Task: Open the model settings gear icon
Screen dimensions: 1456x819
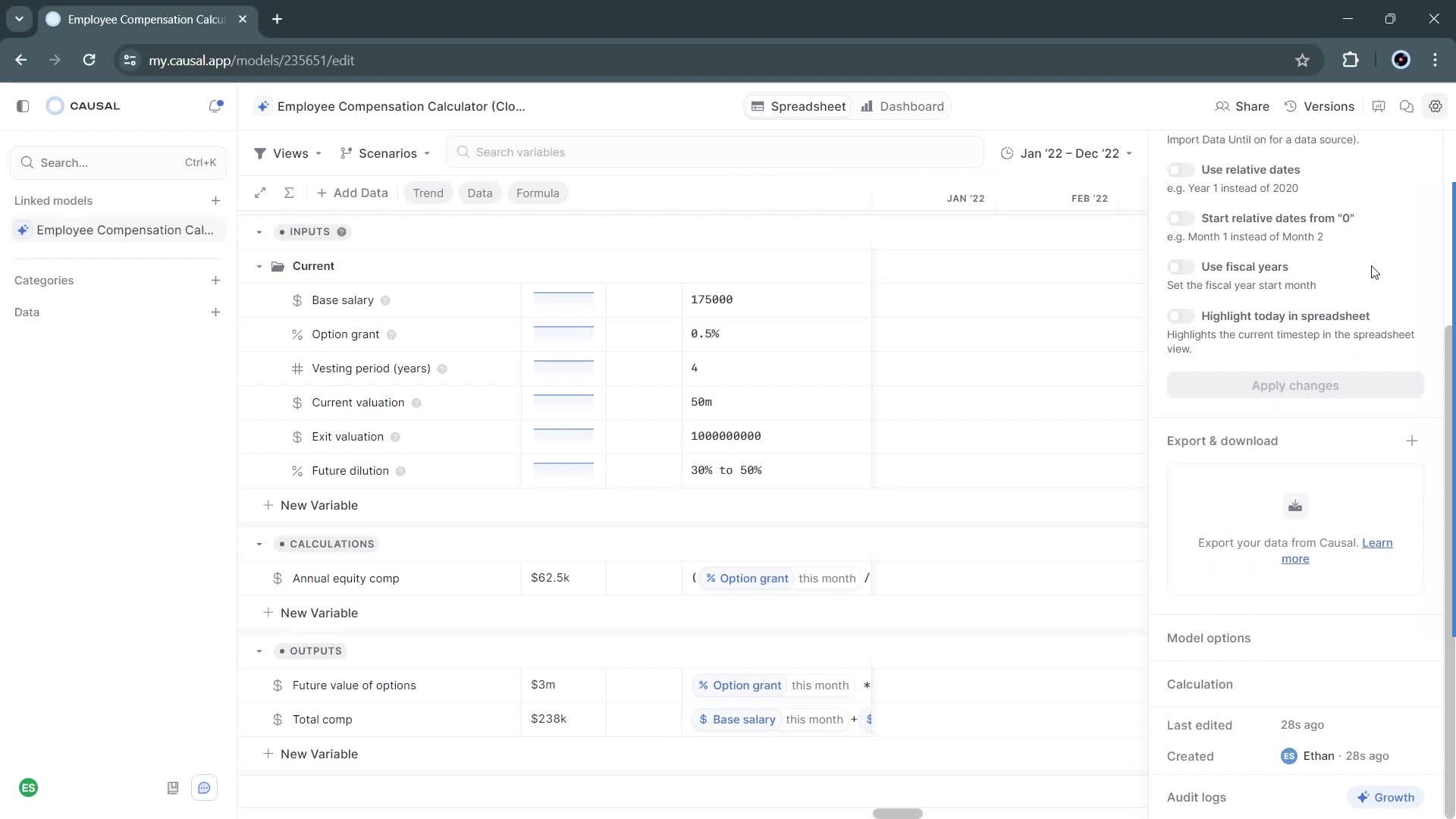Action: (1436, 106)
